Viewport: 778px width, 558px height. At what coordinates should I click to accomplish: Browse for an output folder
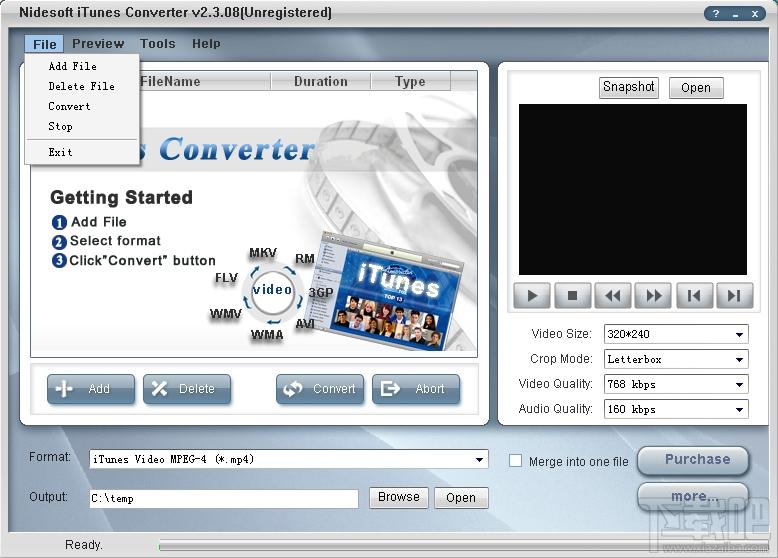click(399, 497)
